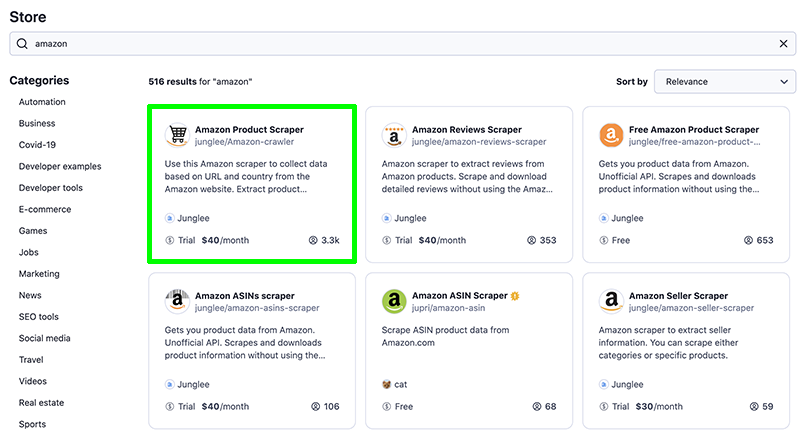Clear the search with X icon

(783, 44)
